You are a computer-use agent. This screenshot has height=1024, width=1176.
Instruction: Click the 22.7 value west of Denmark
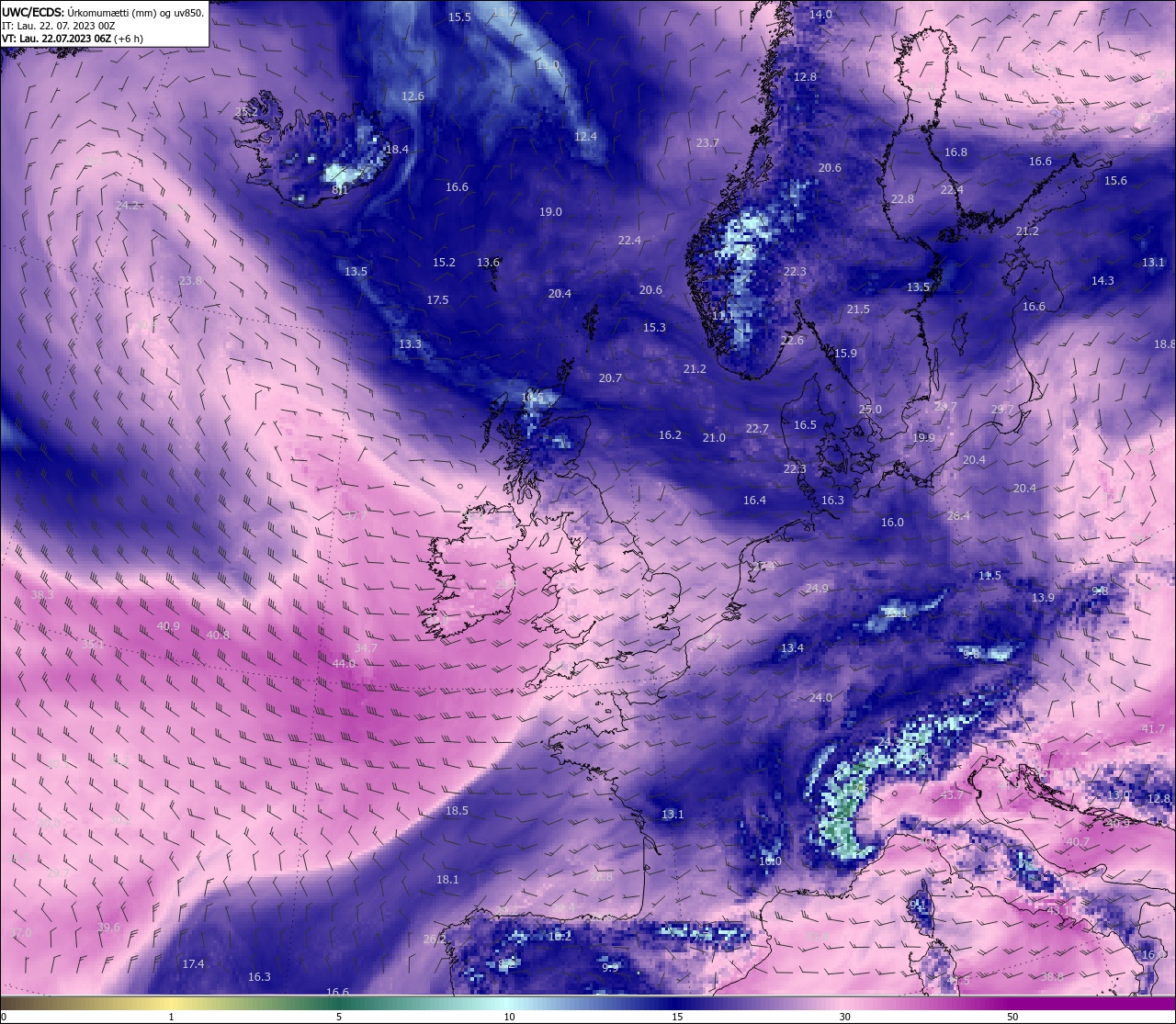(757, 429)
